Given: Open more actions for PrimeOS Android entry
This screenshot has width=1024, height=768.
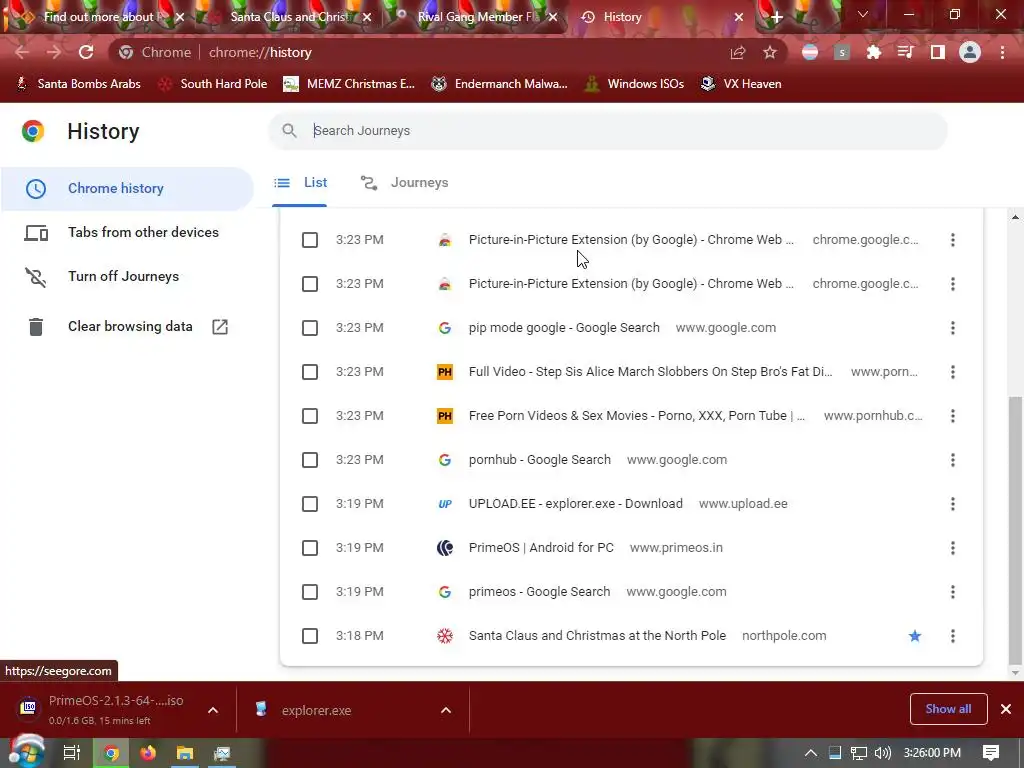Looking at the screenshot, I should pos(953,548).
